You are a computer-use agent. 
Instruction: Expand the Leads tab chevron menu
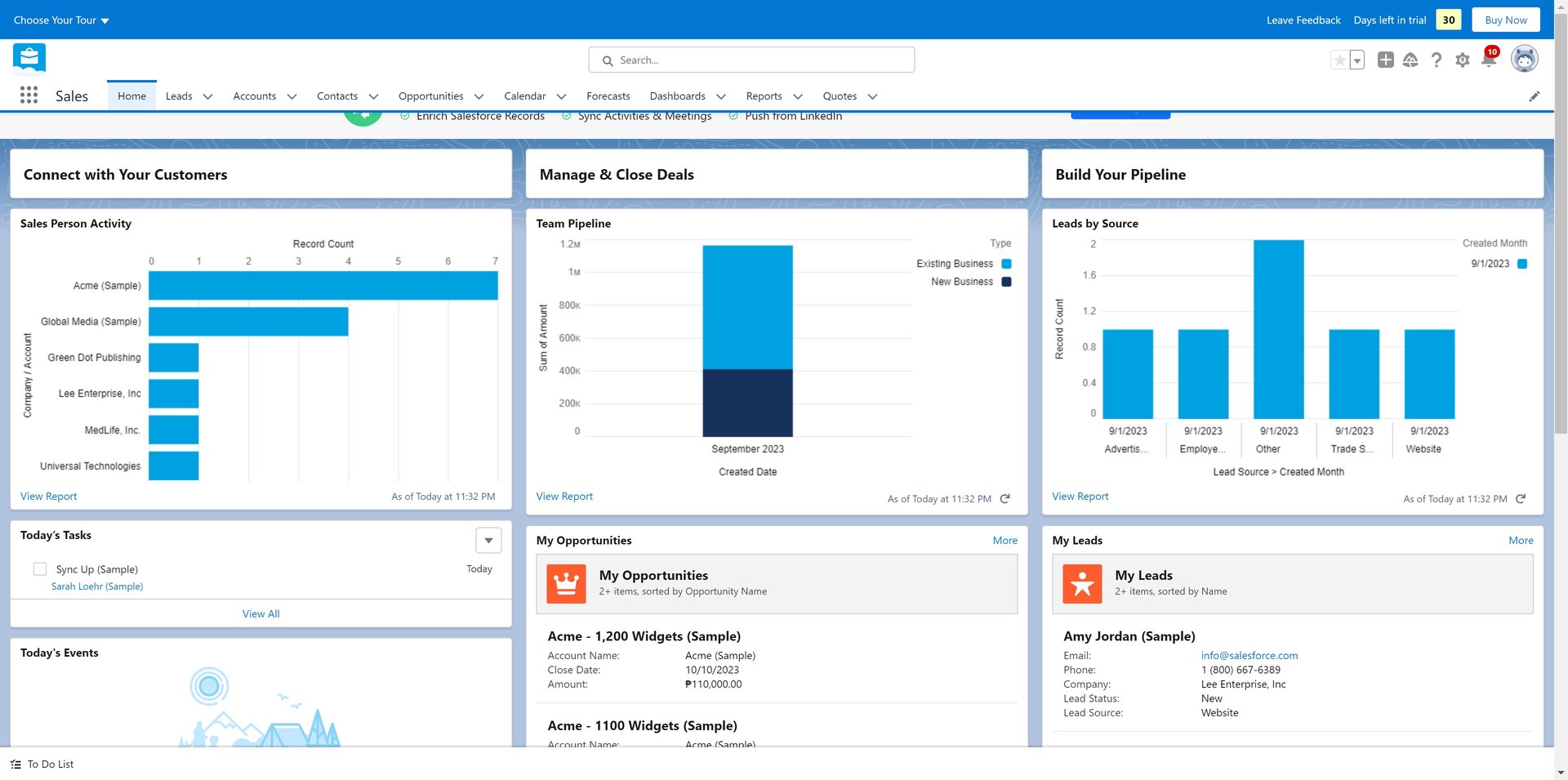point(207,96)
